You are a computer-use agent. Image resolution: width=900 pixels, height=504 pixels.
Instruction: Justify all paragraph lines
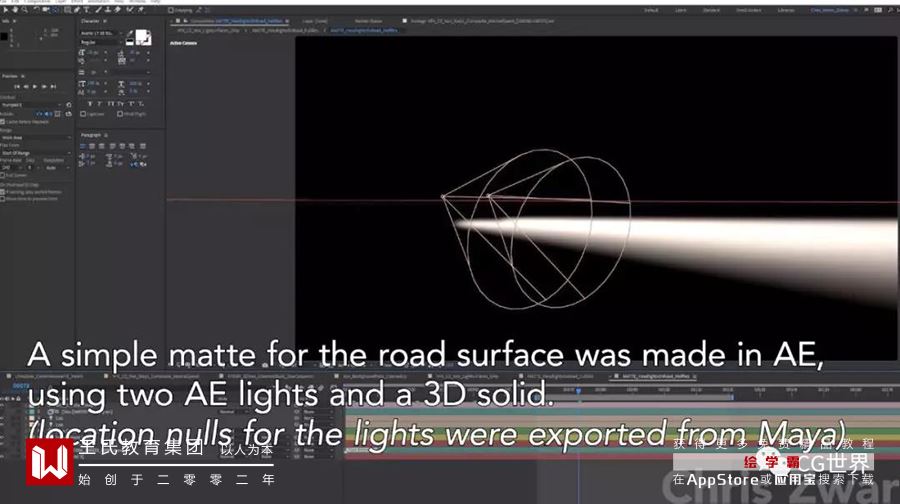click(x=142, y=146)
